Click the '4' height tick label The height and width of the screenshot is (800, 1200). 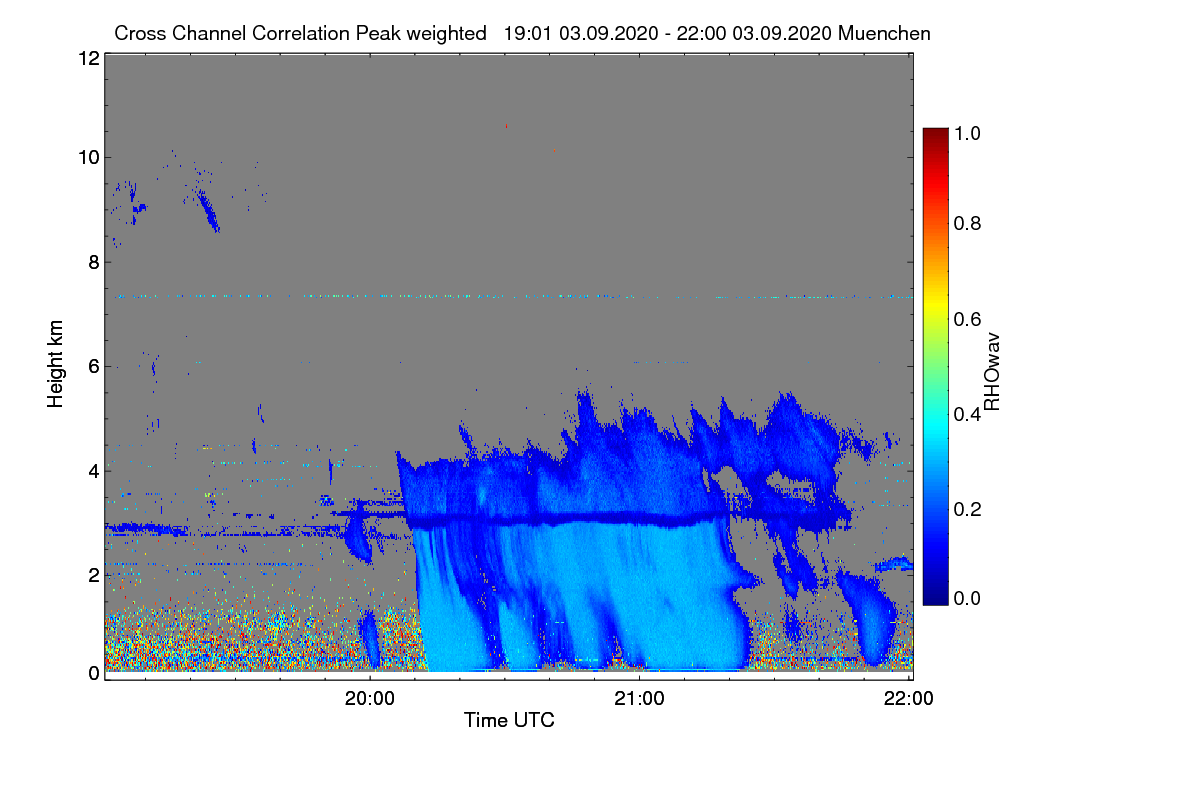click(x=93, y=470)
